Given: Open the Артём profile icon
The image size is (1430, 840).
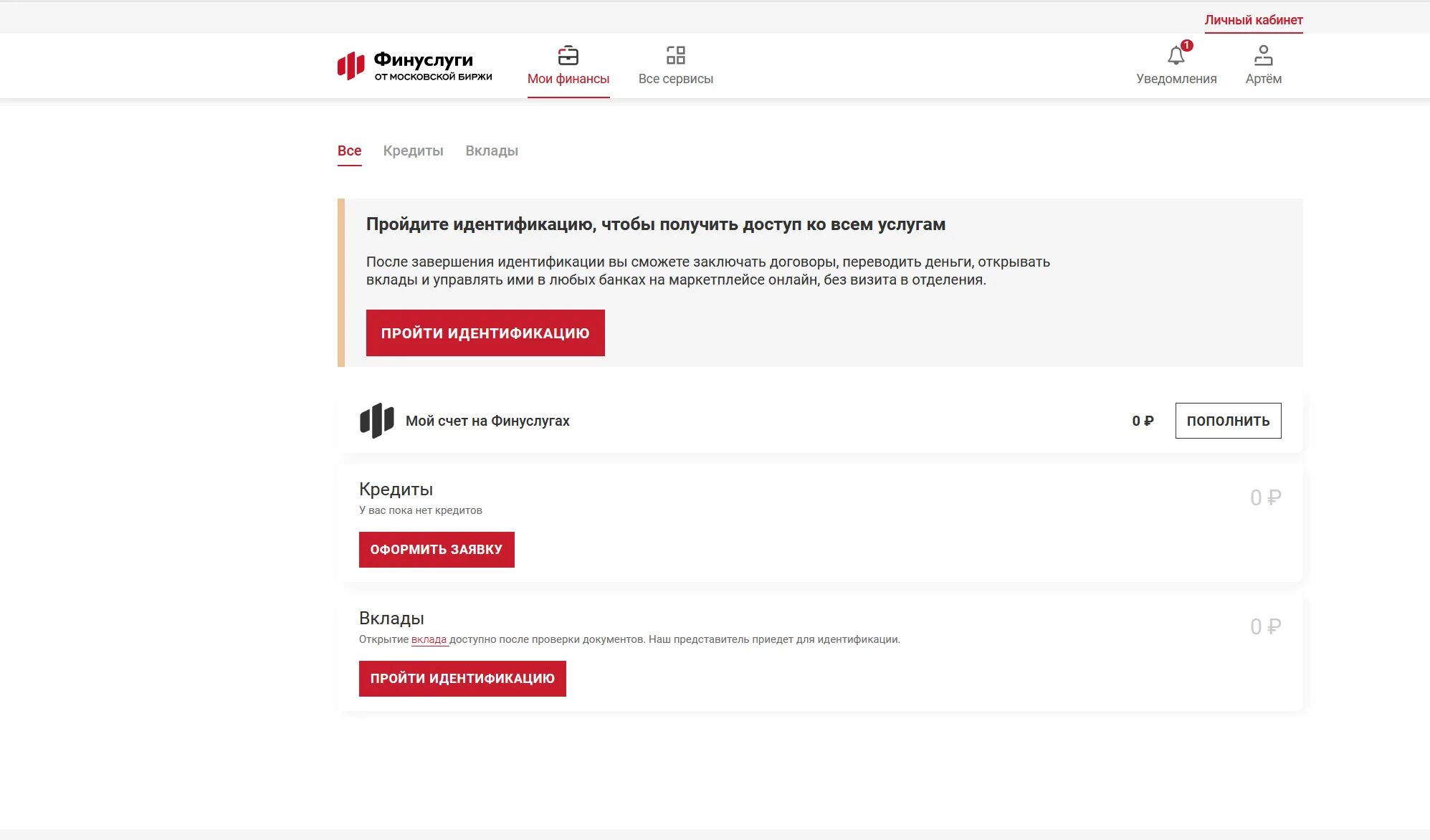Looking at the screenshot, I should point(1264,55).
